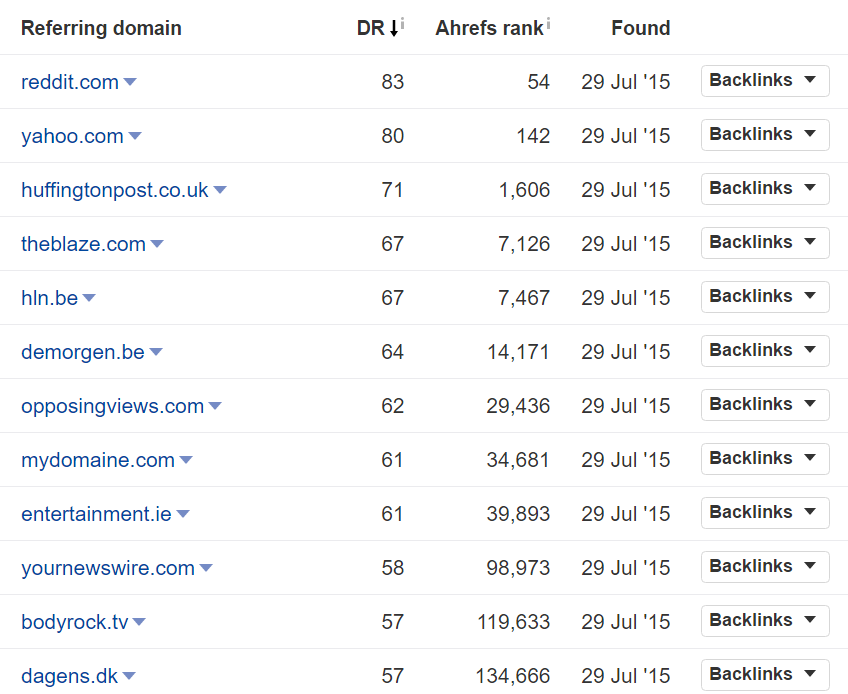
Task: Open the demorgen.be link
Action: (x=83, y=352)
